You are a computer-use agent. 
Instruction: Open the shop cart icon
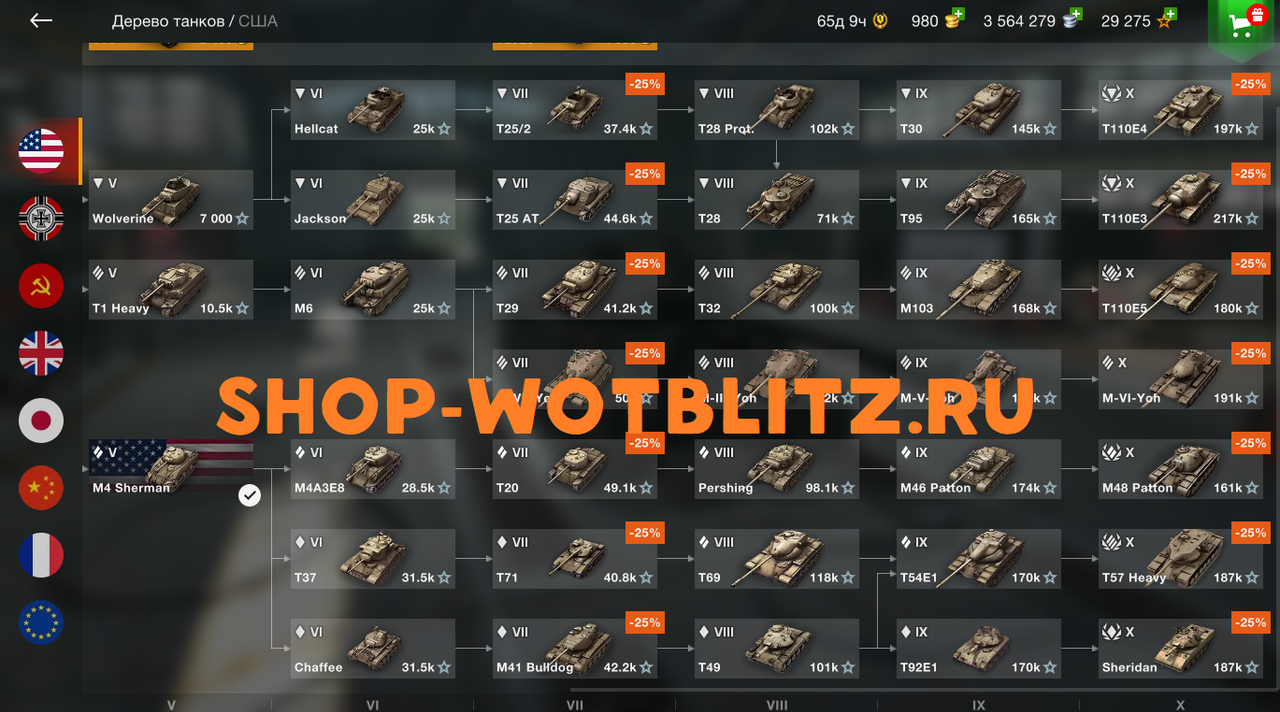click(1244, 24)
